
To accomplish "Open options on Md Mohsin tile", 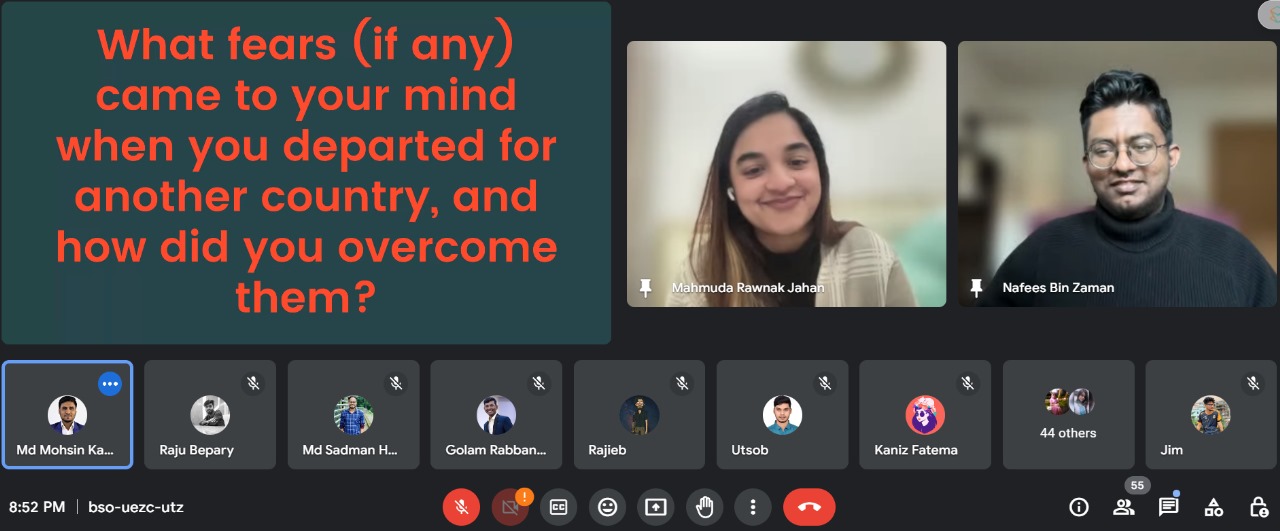I will pos(110,383).
